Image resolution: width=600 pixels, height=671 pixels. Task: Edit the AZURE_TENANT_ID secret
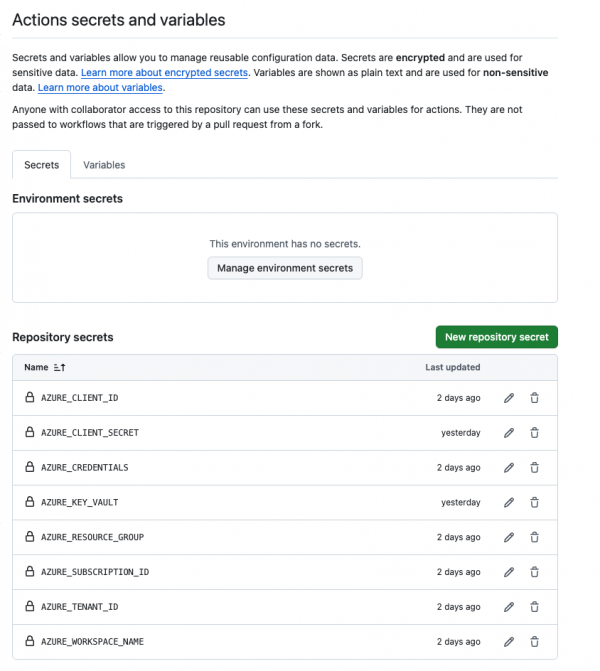(x=509, y=607)
